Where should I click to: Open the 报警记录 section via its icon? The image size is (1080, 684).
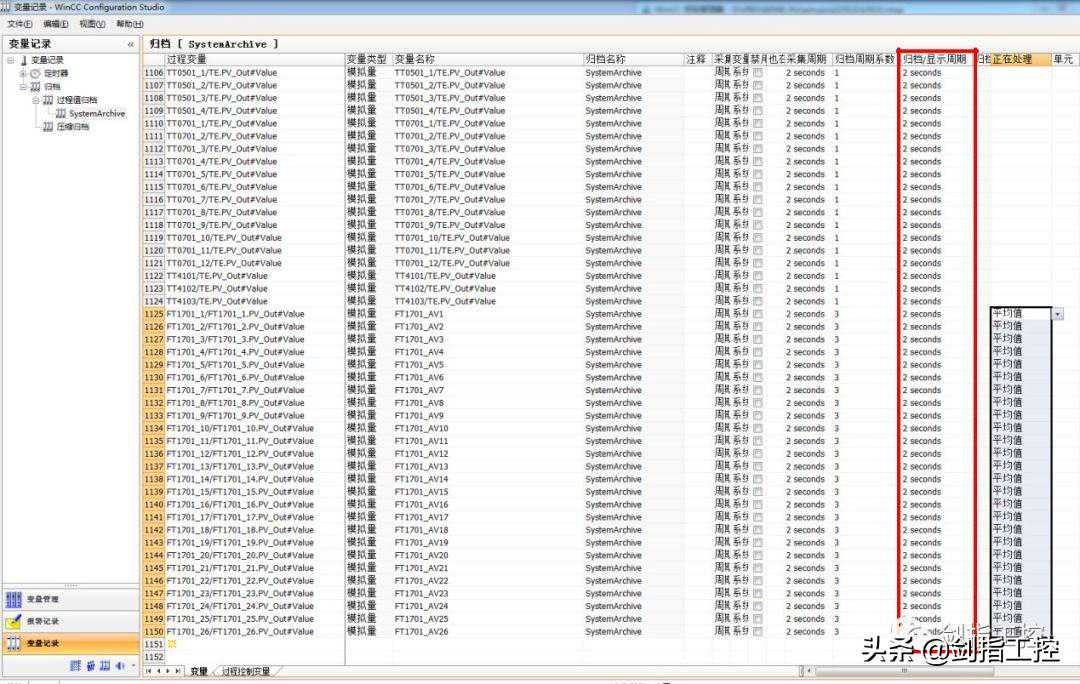tap(14, 619)
